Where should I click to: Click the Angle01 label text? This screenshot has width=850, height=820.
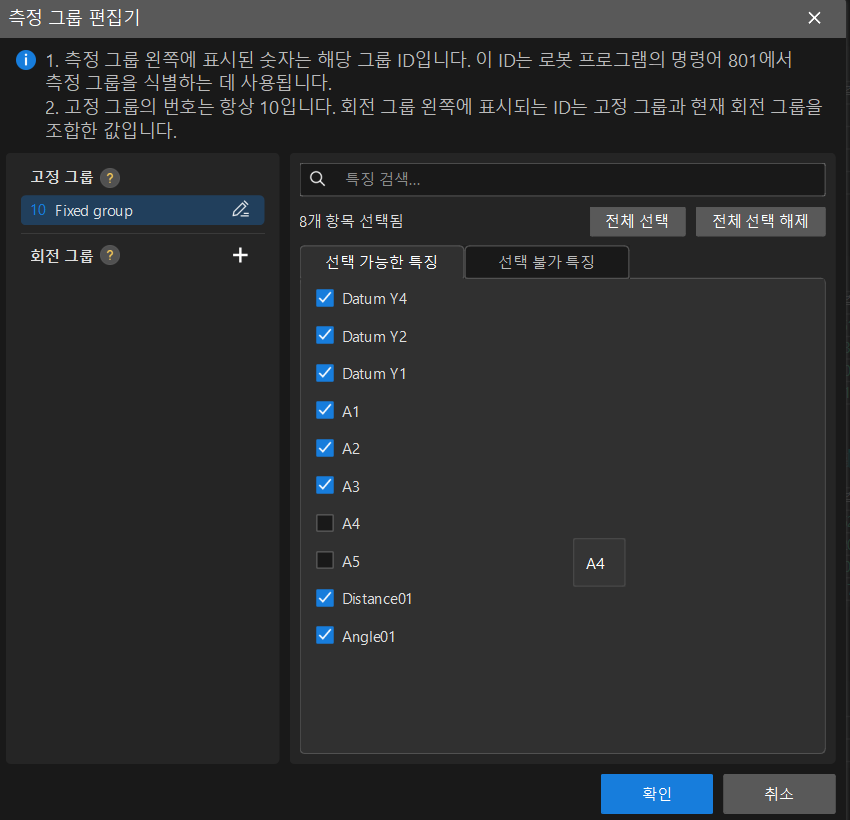tap(369, 637)
